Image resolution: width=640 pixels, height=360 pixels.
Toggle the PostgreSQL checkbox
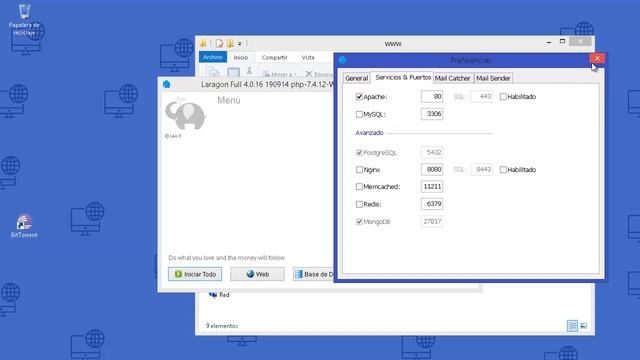pos(359,153)
